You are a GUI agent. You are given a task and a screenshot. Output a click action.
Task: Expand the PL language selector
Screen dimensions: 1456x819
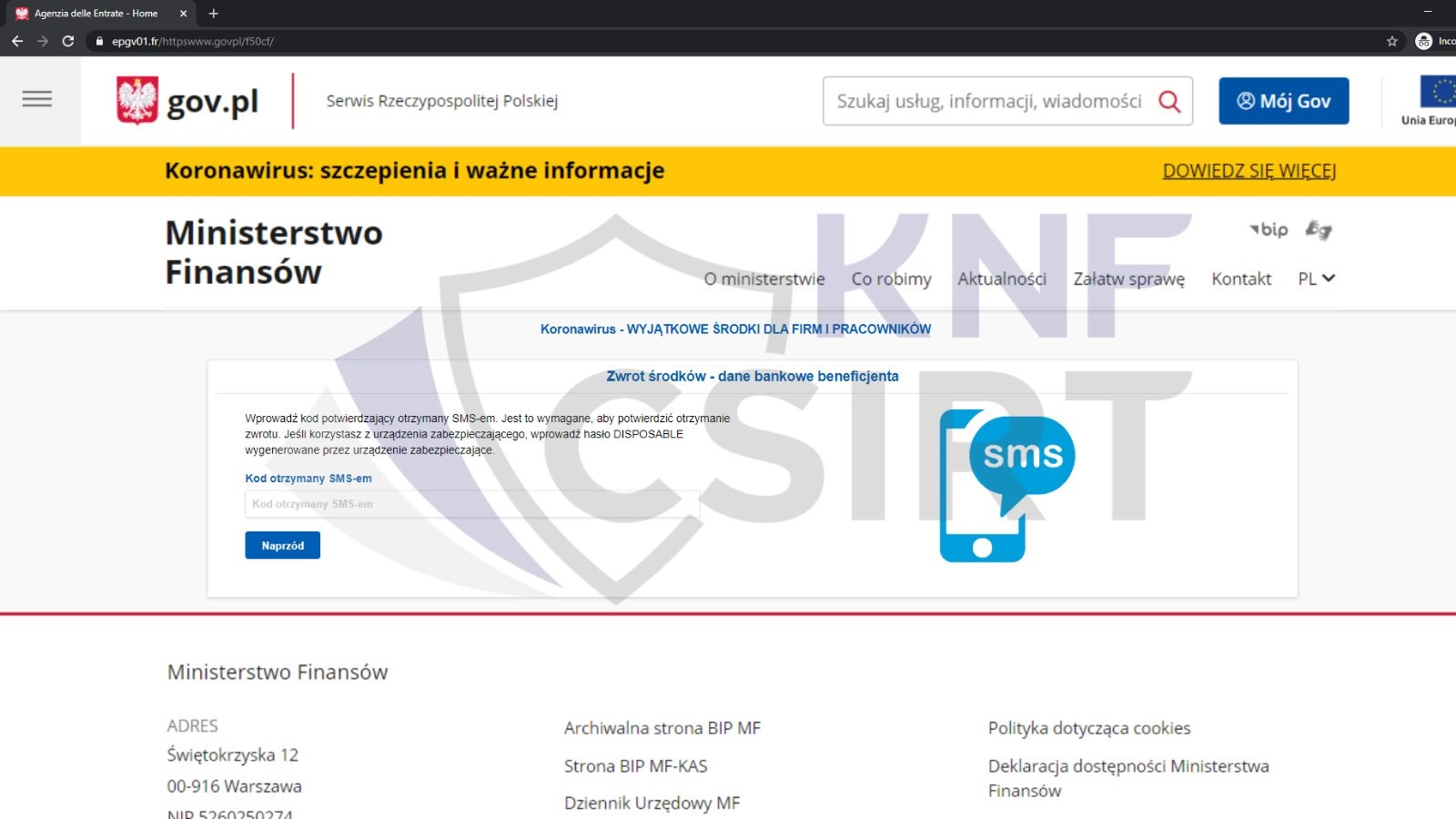(x=1316, y=278)
